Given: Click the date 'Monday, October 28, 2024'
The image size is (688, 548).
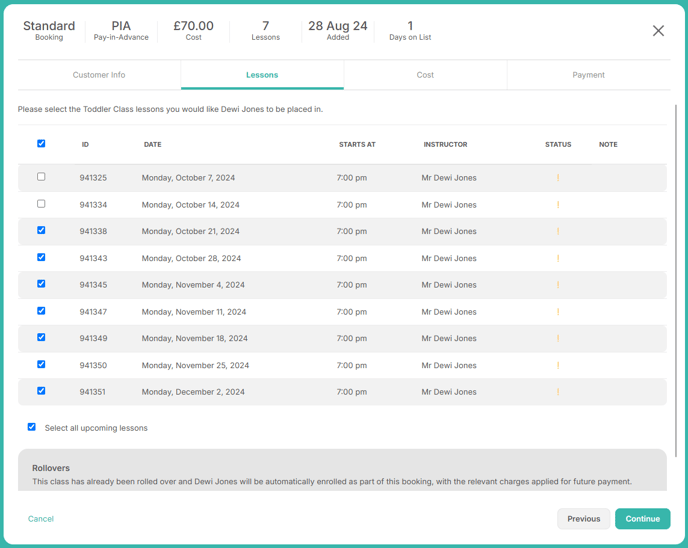Looking at the screenshot, I should 191,258.
